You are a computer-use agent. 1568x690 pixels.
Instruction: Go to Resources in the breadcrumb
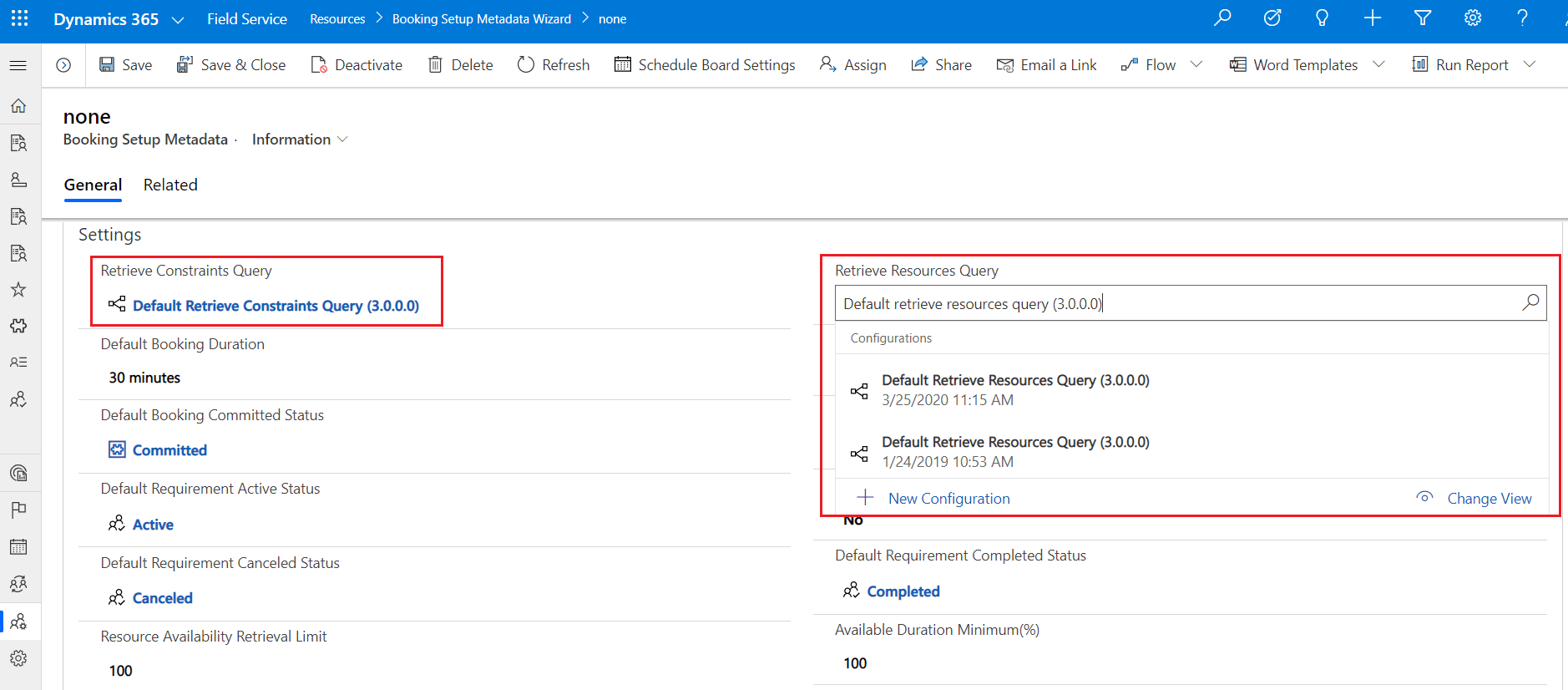[x=337, y=19]
